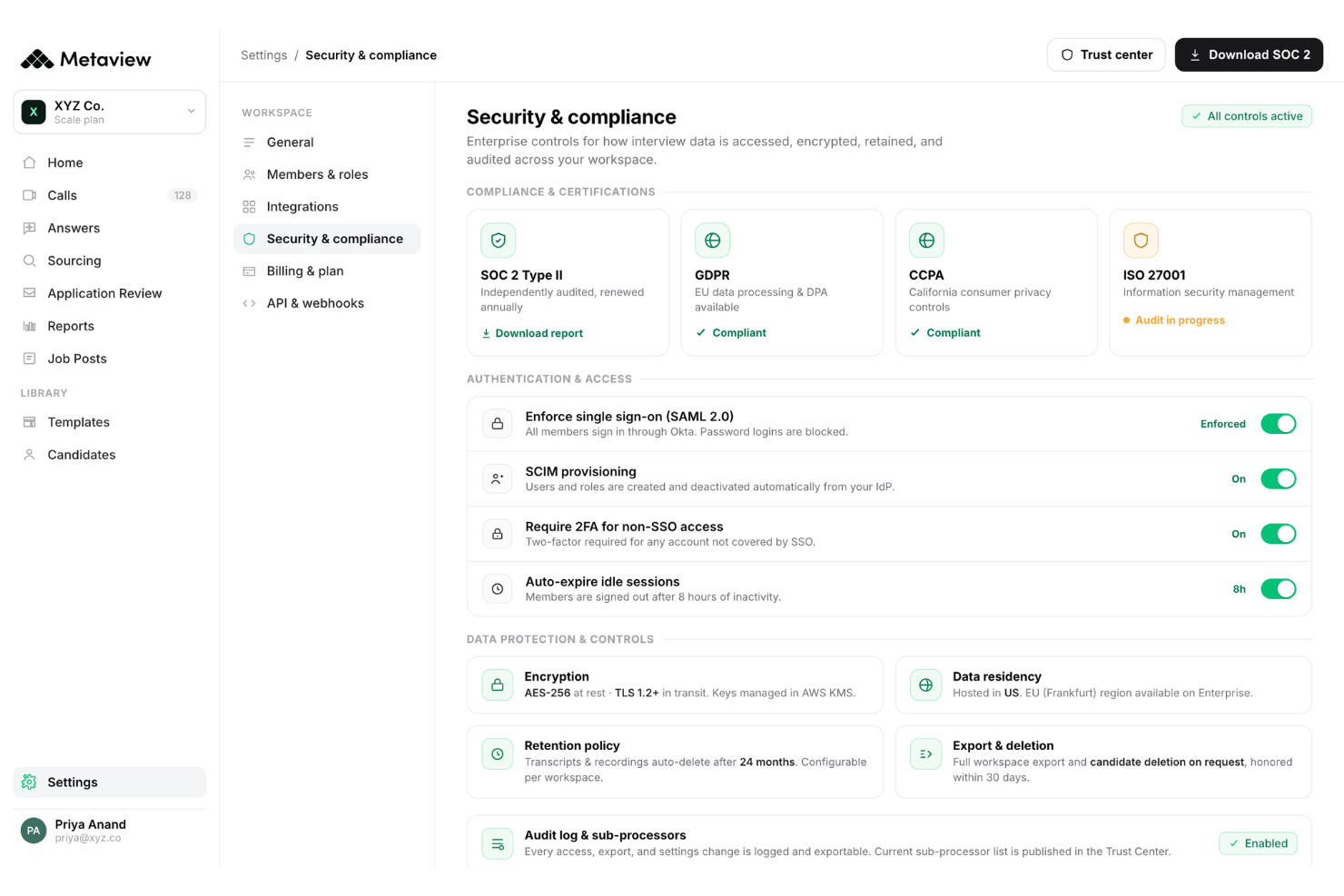The height and width of the screenshot is (896, 1344).
Task: Open Home in the sidebar
Action: (110, 162)
